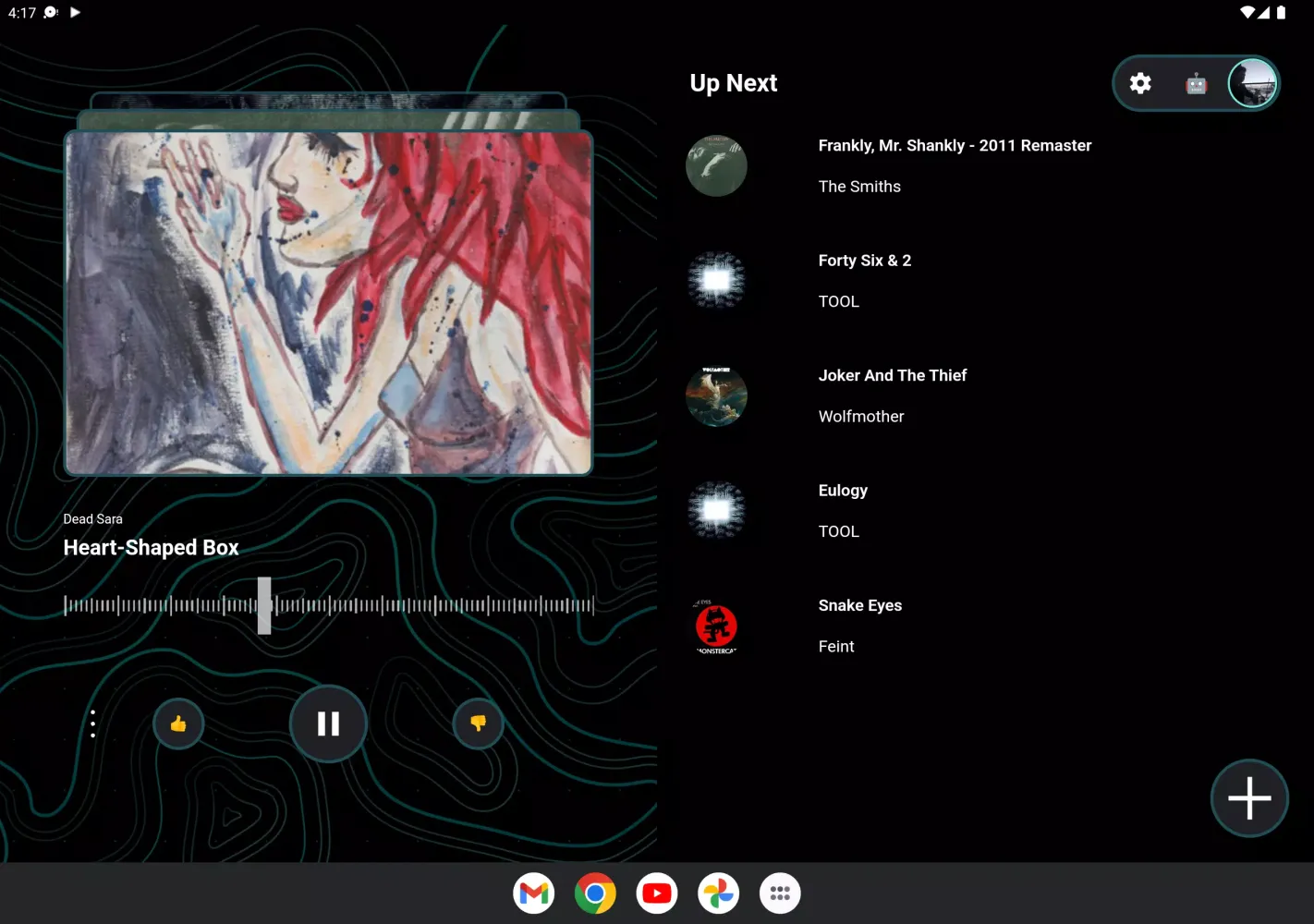Image resolution: width=1314 pixels, height=924 pixels.
Task: Select Frankly, Mr. Shankly album thumbnail
Action: [x=716, y=166]
